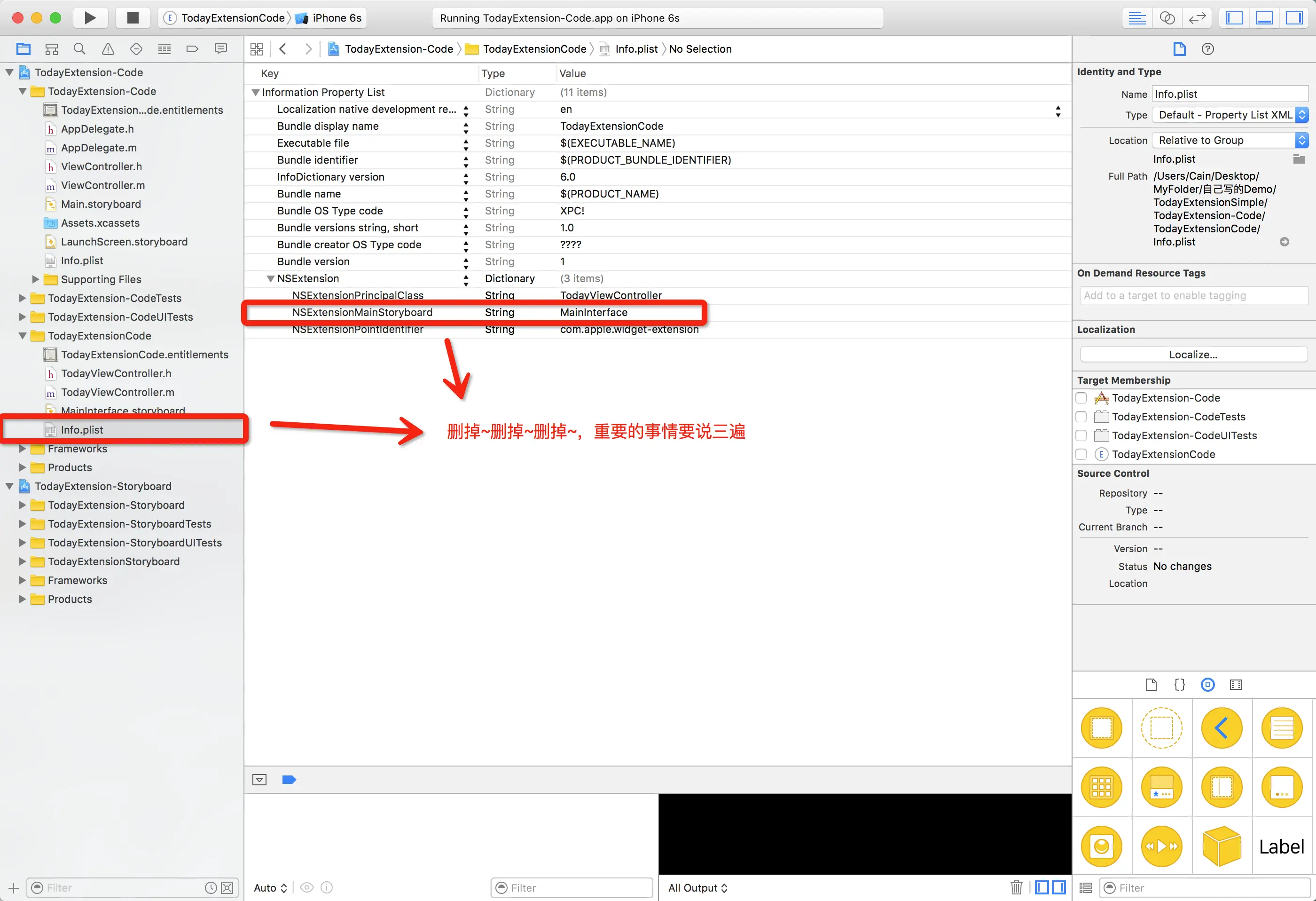Show the Object library tab
The height and width of the screenshot is (901, 1316).
point(1207,685)
